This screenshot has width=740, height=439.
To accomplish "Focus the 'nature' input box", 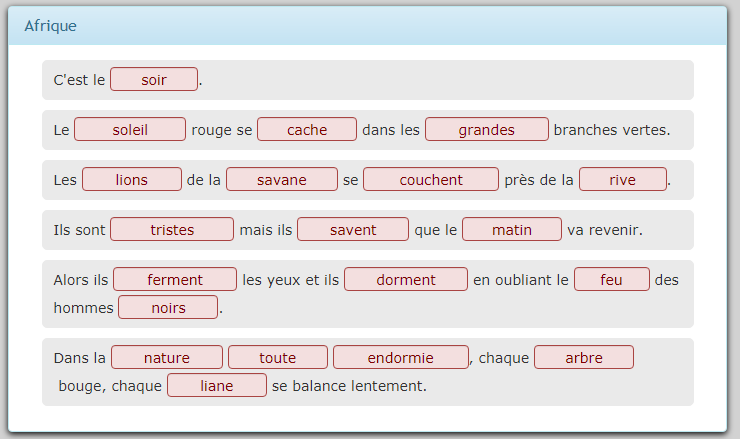I will click(x=167, y=357).
